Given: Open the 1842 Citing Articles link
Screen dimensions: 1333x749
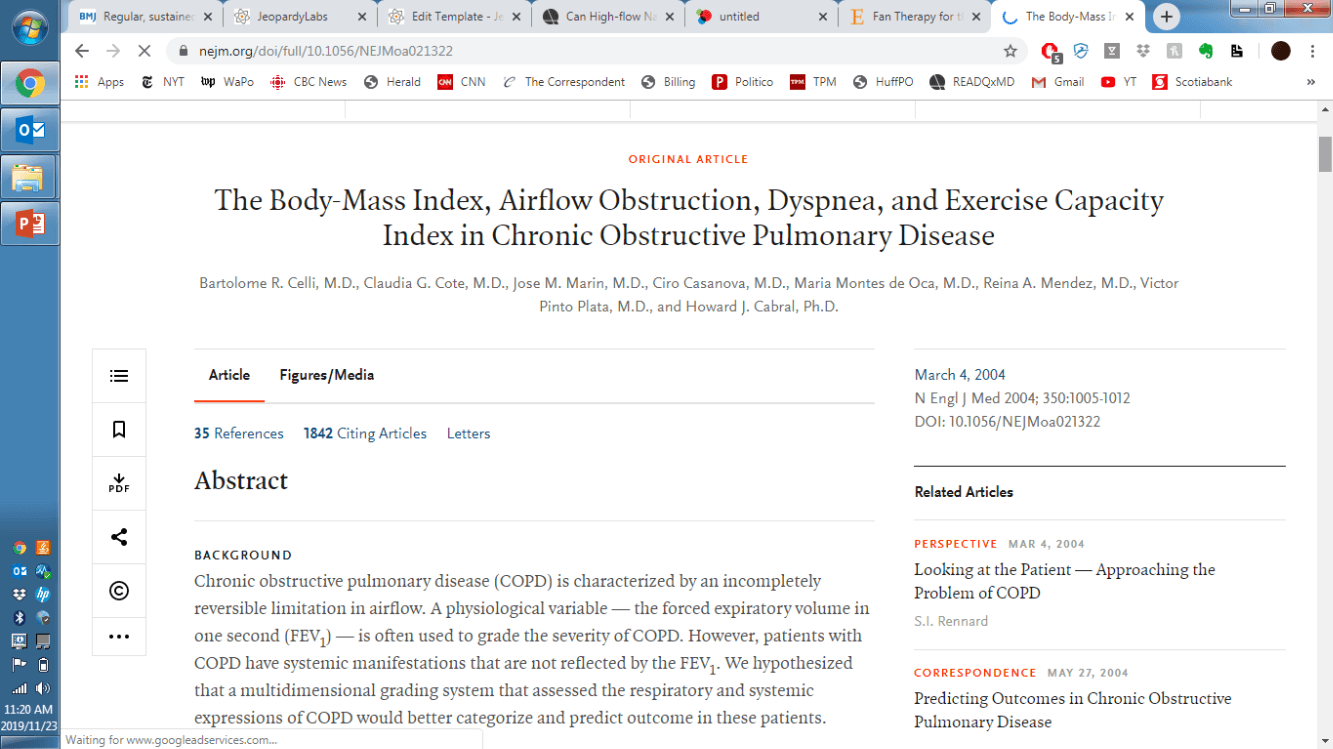Looking at the screenshot, I should coord(365,433).
